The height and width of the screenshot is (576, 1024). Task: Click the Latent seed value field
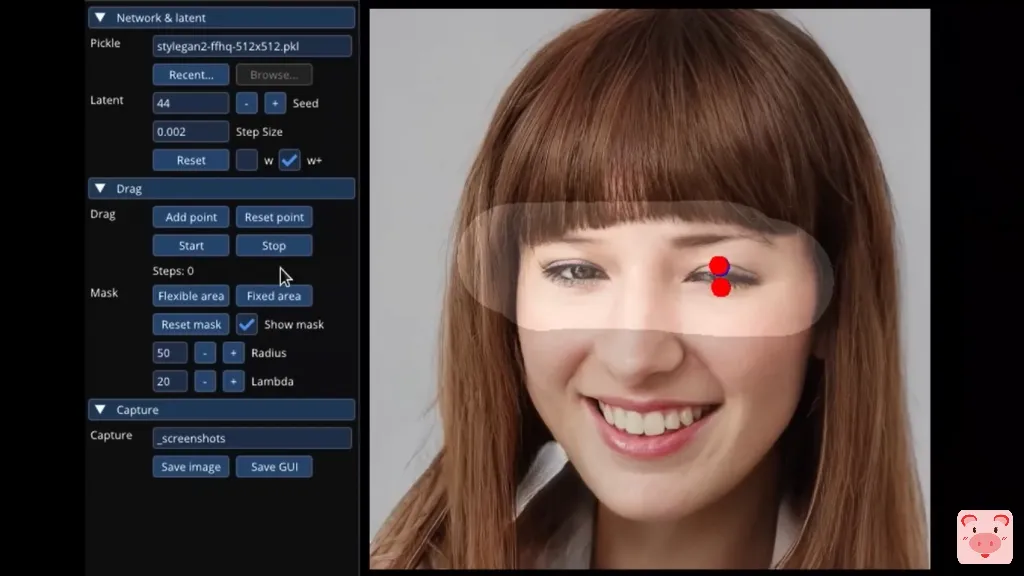[x=191, y=103]
